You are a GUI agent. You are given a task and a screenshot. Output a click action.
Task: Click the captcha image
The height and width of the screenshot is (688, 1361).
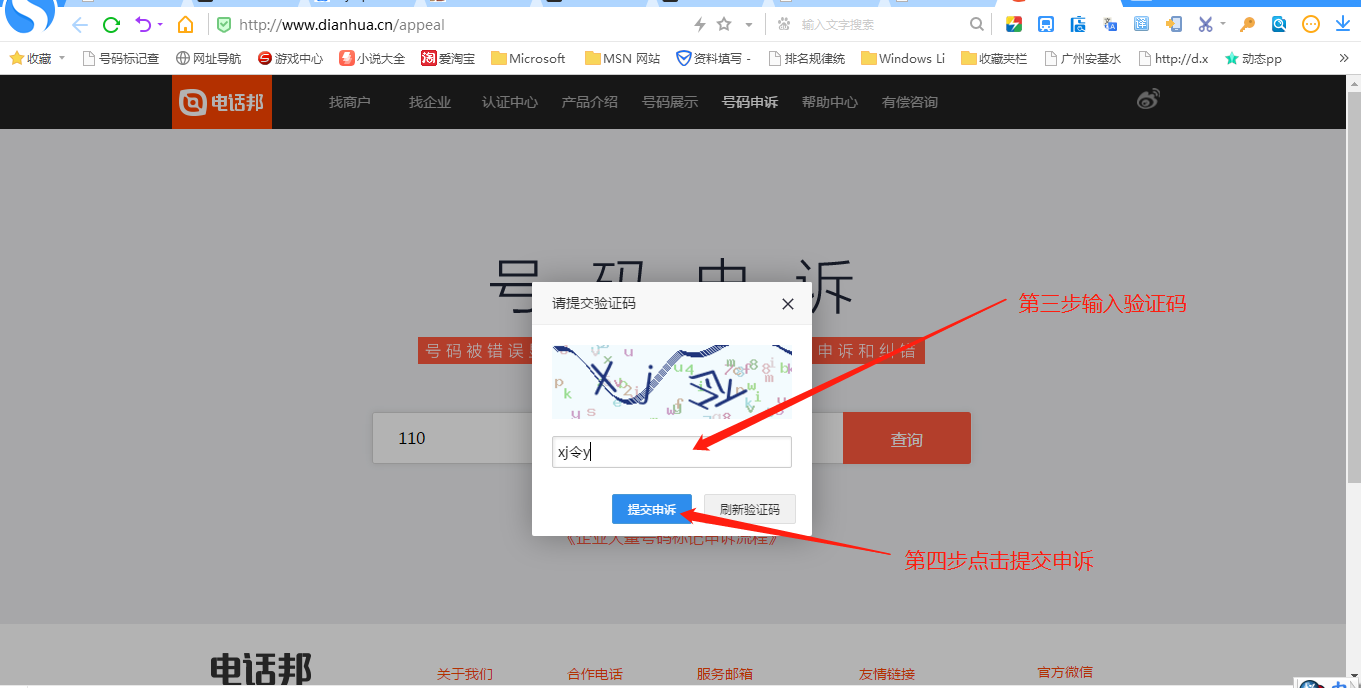(x=671, y=382)
